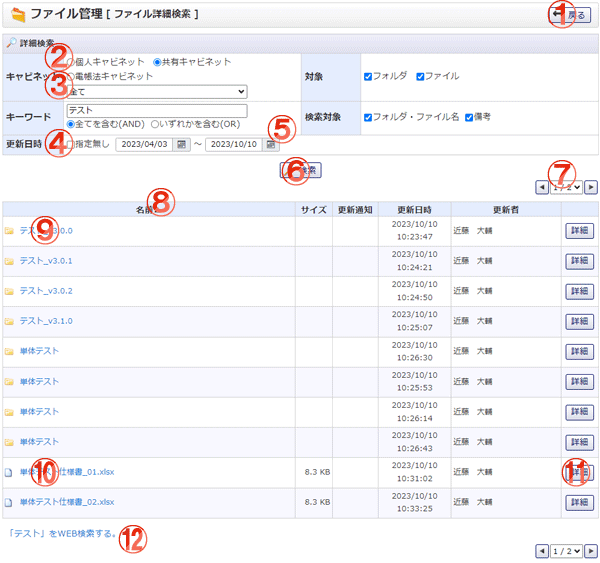Screen dimensions: 600x563
Task: Click folder icon of テスト_v3.0.1 row
Action: [x=9, y=261]
